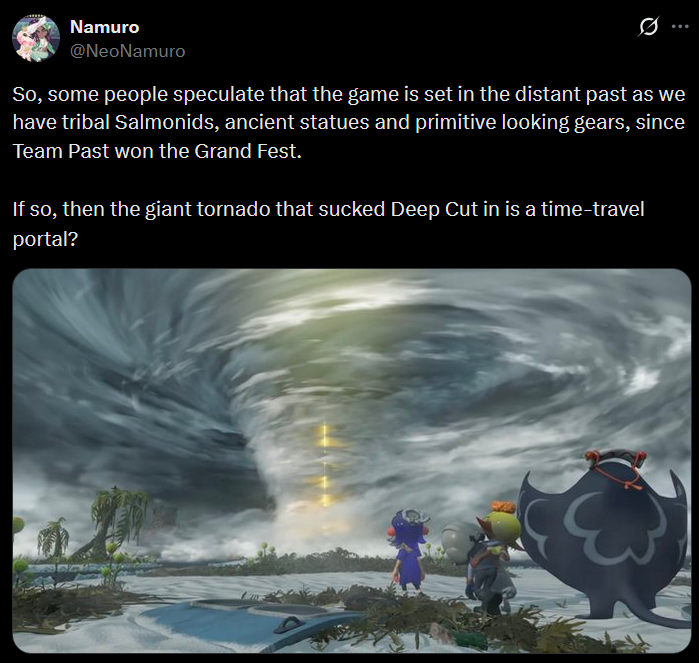699x663 pixels.
Task: Visit the @NeoNamuro handle link
Action: pos(127,51)
